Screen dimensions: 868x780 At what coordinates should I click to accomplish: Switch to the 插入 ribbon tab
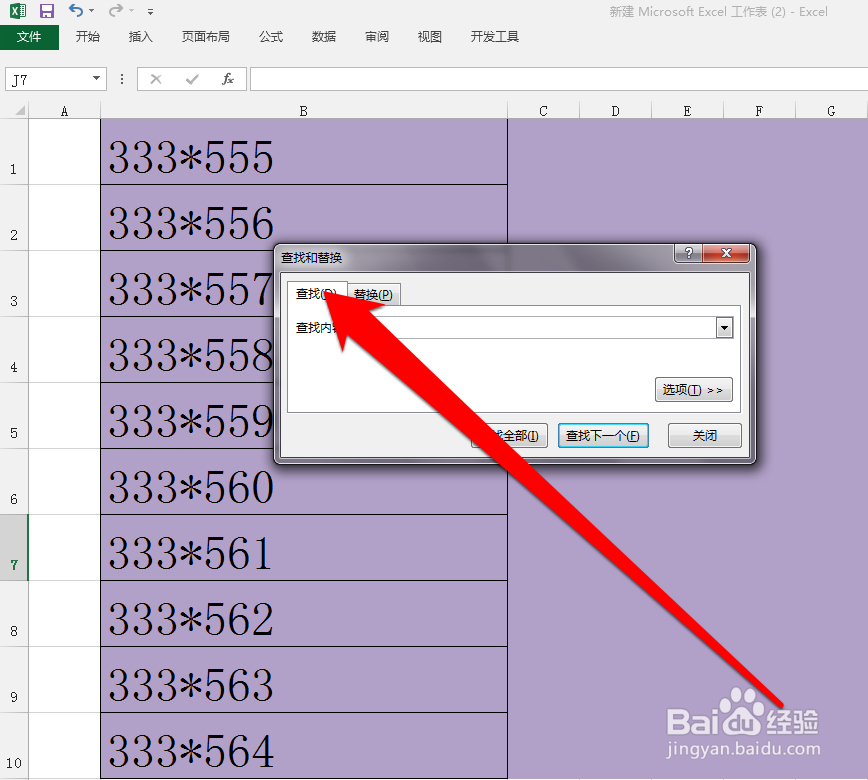pyautogui.click(x=141, y=37)
